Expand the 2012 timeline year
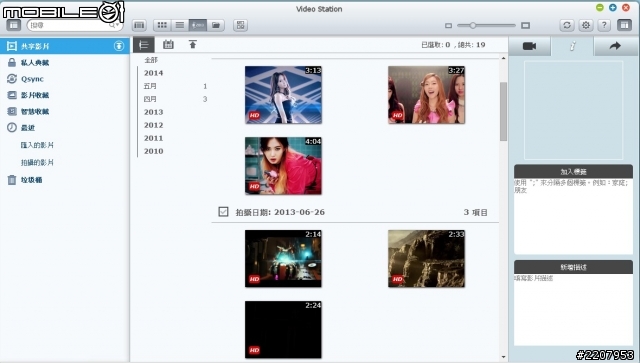Image resolution: width=640 pixels, height=363 pixels. point(153,125)
